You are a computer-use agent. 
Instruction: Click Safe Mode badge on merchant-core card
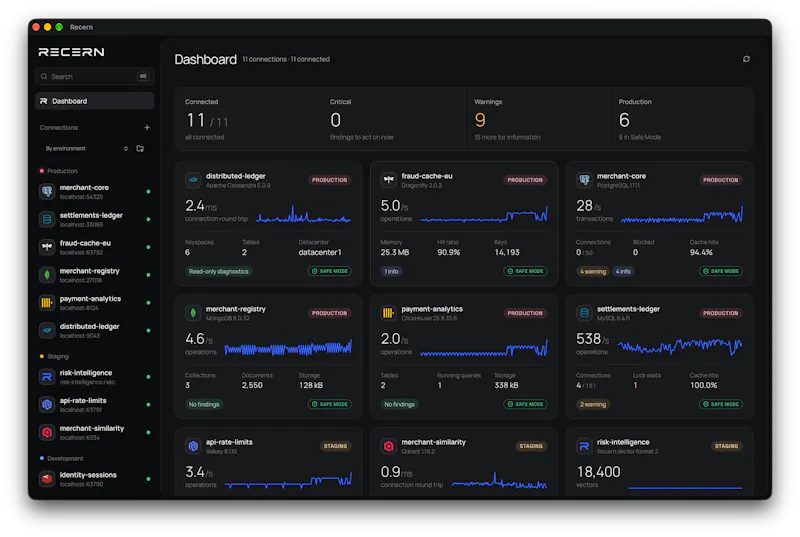point(720,271)
